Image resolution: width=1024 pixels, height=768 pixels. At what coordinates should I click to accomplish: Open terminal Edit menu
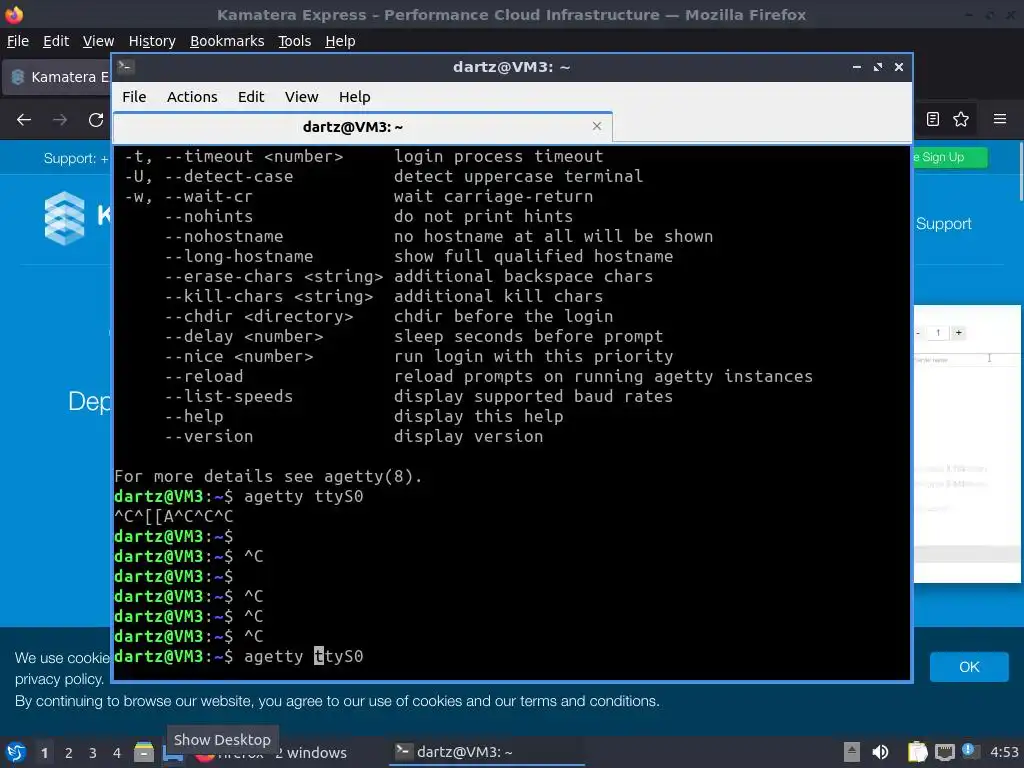tap(251, 97)
